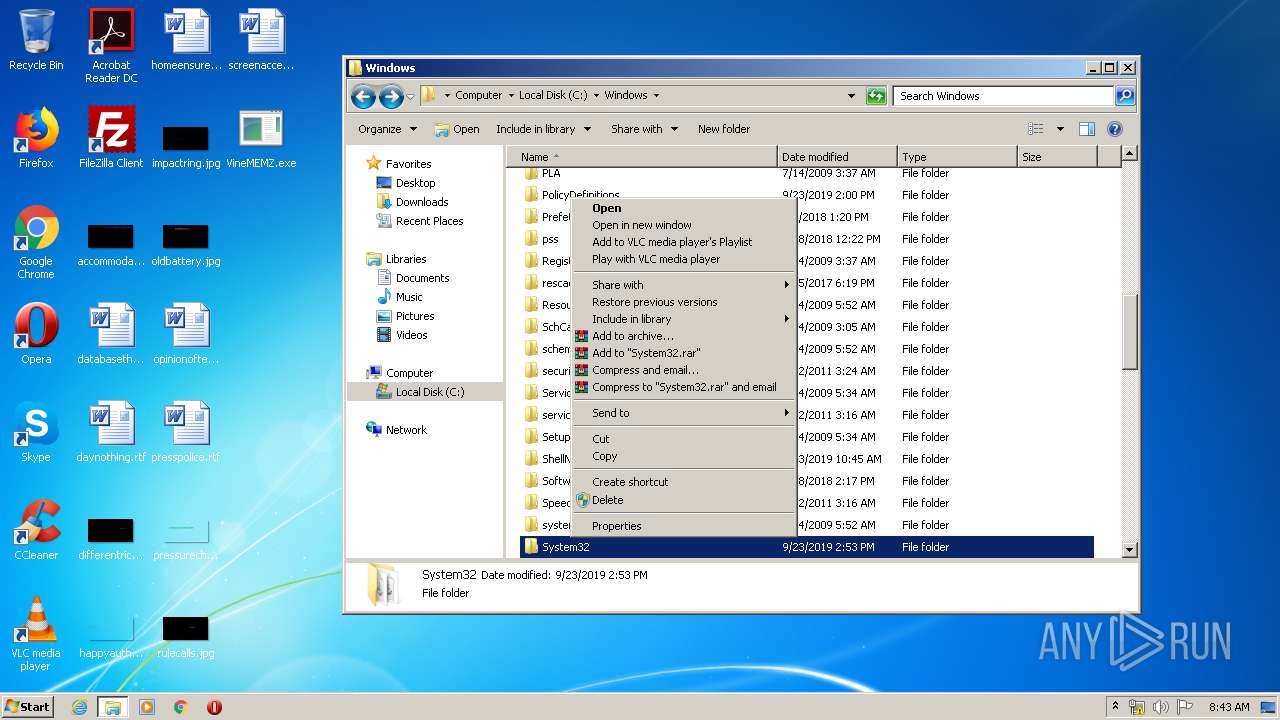Select the PLA folder row
Screen dimensions: 1280x720
pos(806,173)
